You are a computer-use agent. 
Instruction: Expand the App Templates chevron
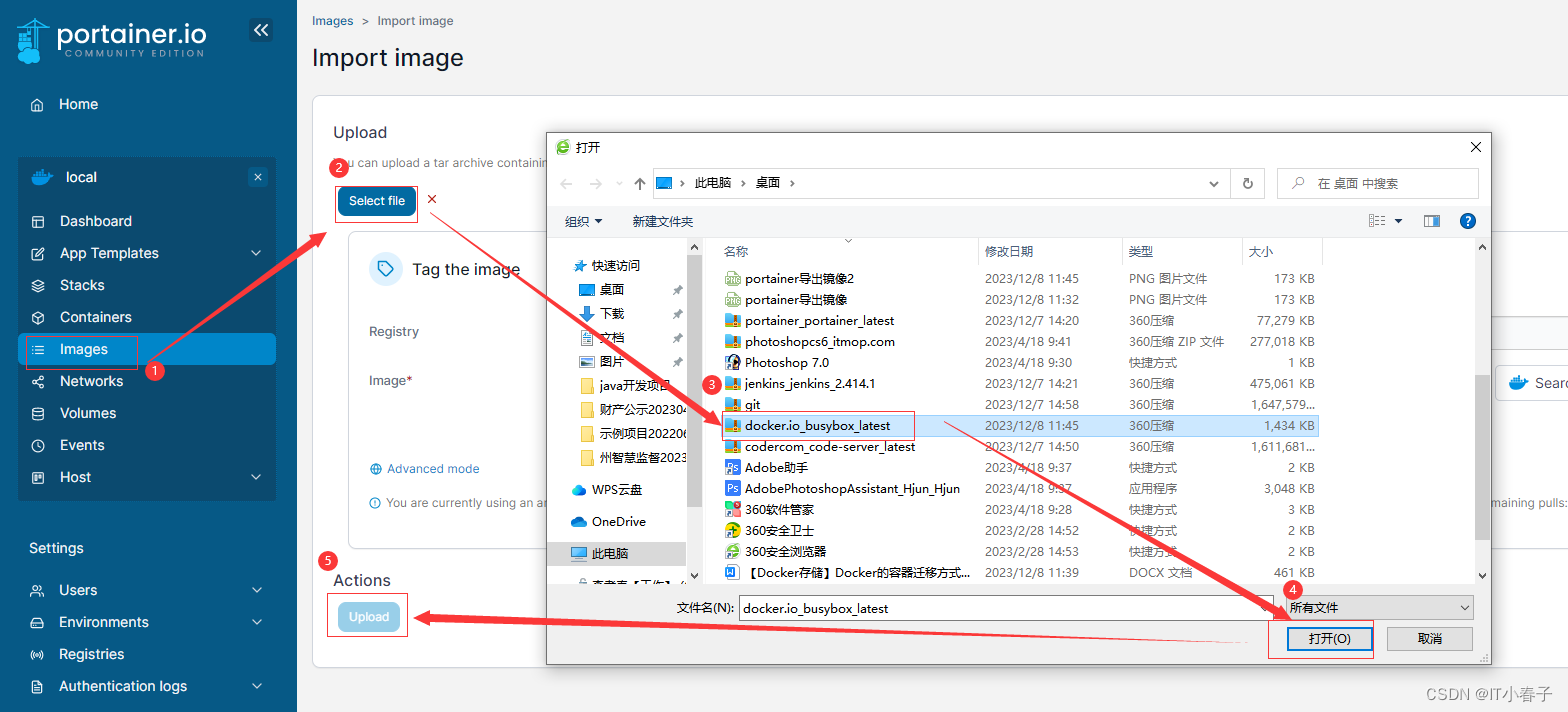(256, 253)
